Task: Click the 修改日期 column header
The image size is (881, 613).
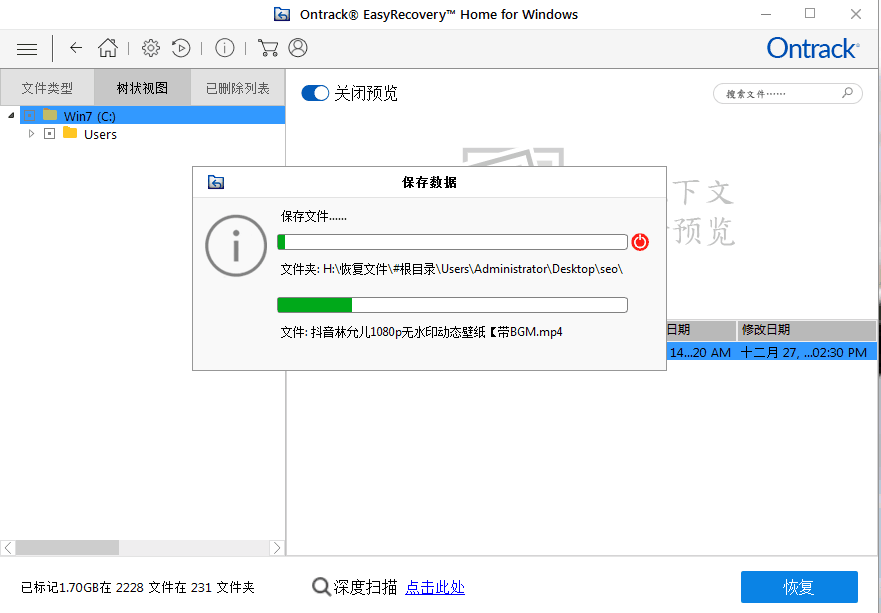Action: click(x=807, y=330)
